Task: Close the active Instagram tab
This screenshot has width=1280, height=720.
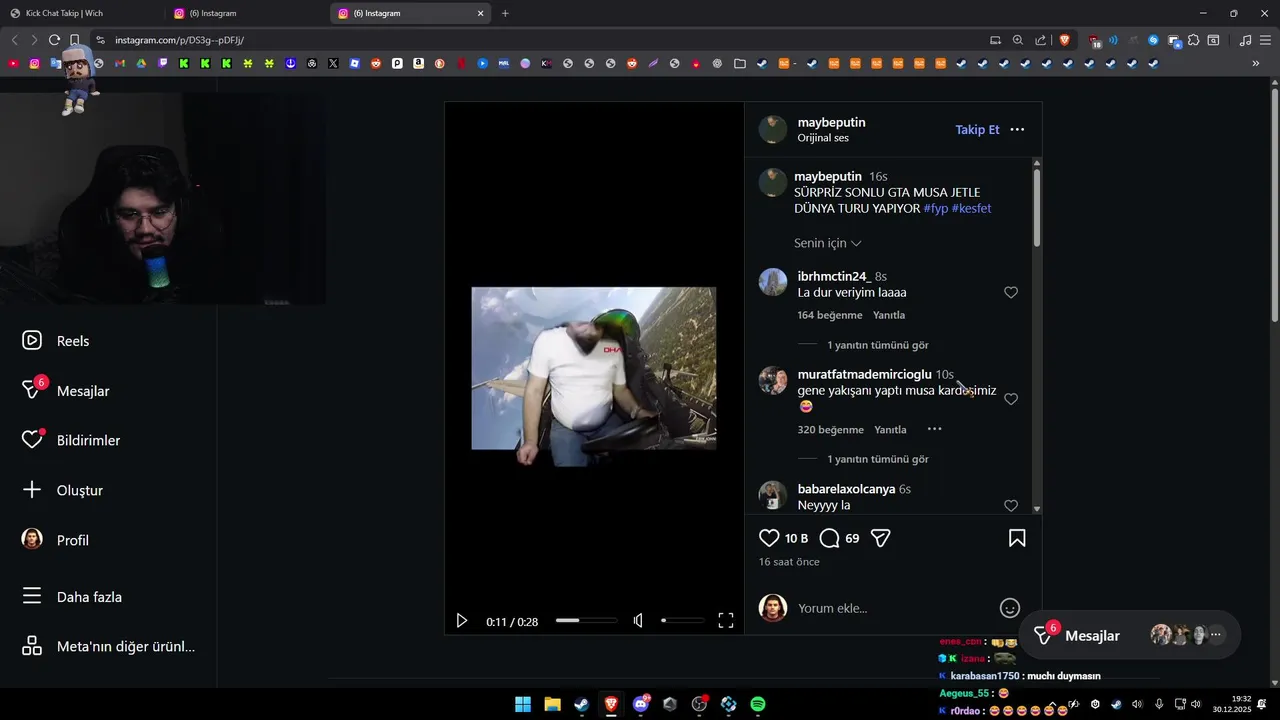Action: point(480,13)
